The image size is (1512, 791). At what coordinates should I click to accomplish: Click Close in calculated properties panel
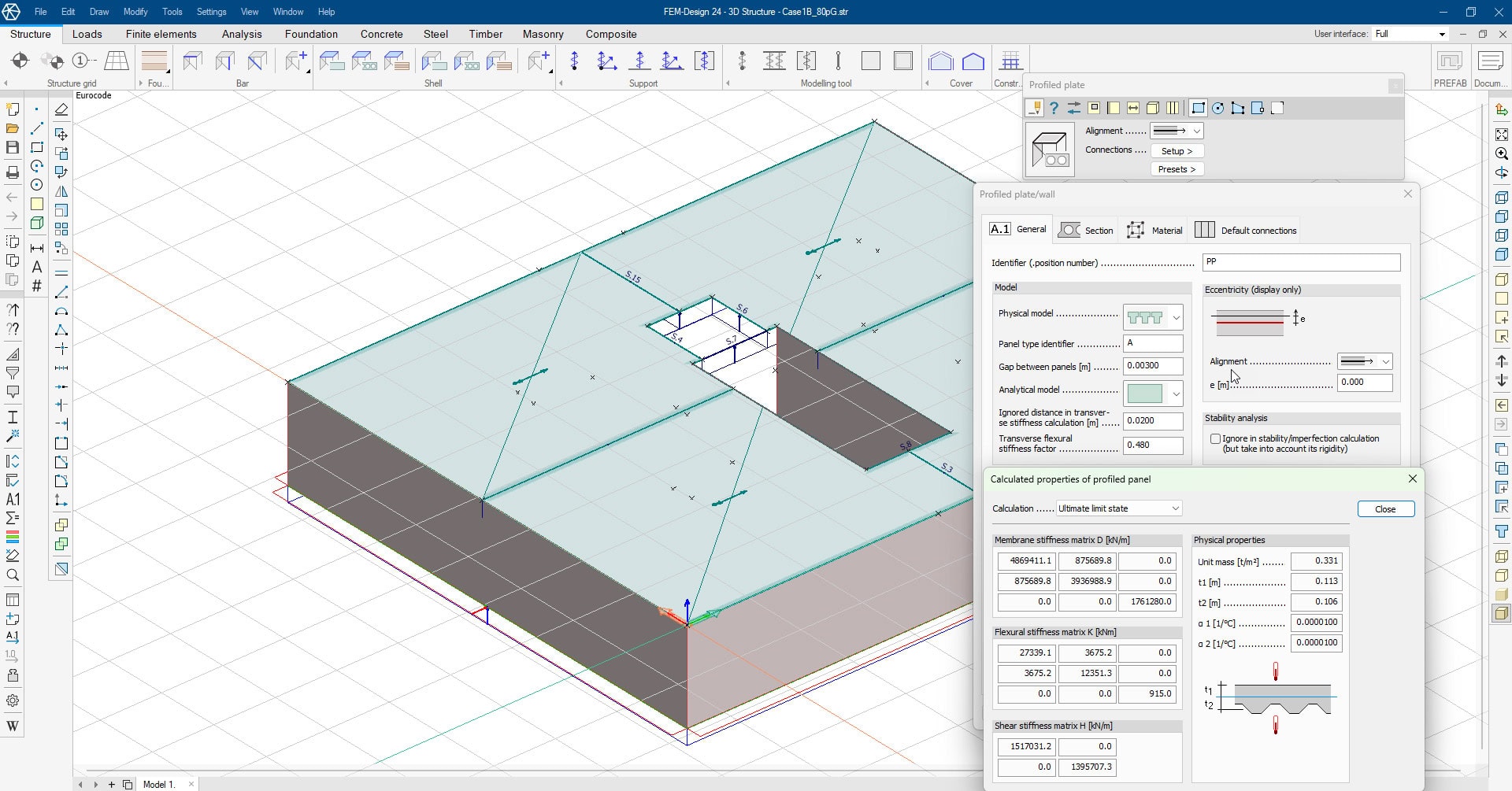1385,509
